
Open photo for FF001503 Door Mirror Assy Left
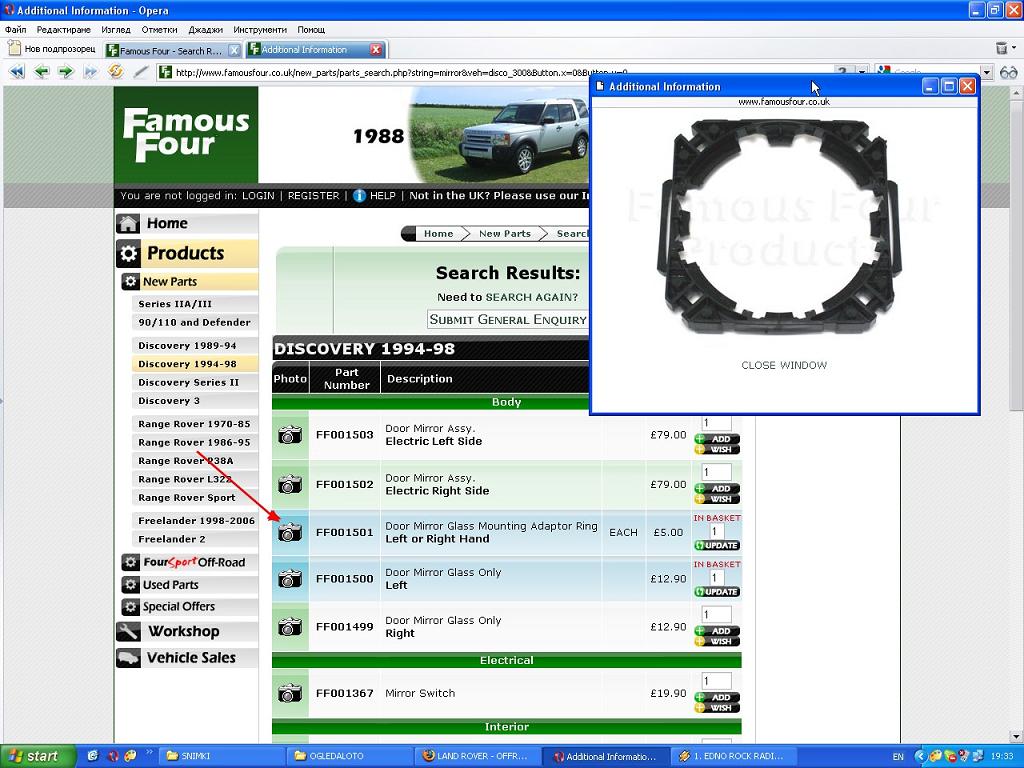(290, 435)
